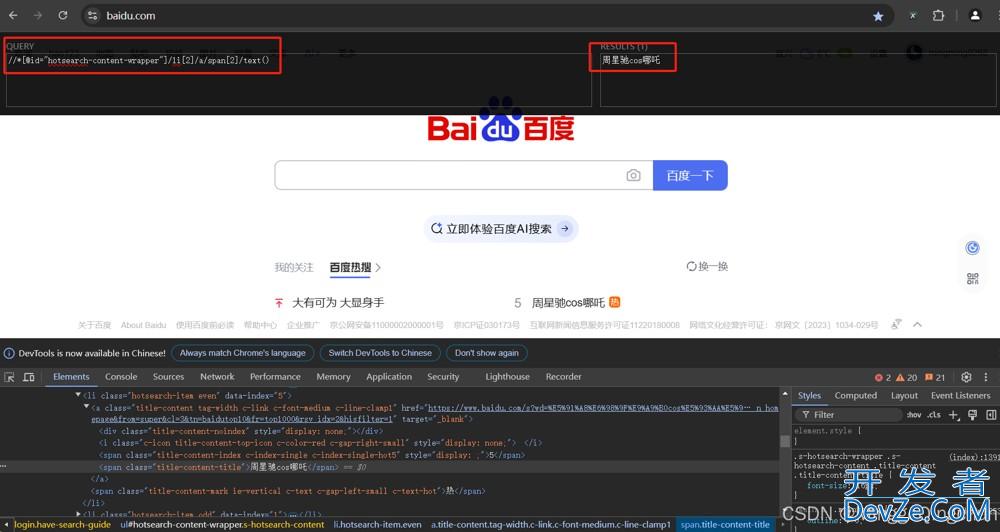The width and height of the screenshot is (1000, 532).
Task: Add a new style rule with plus icon
Action: (x=953, y=415)
